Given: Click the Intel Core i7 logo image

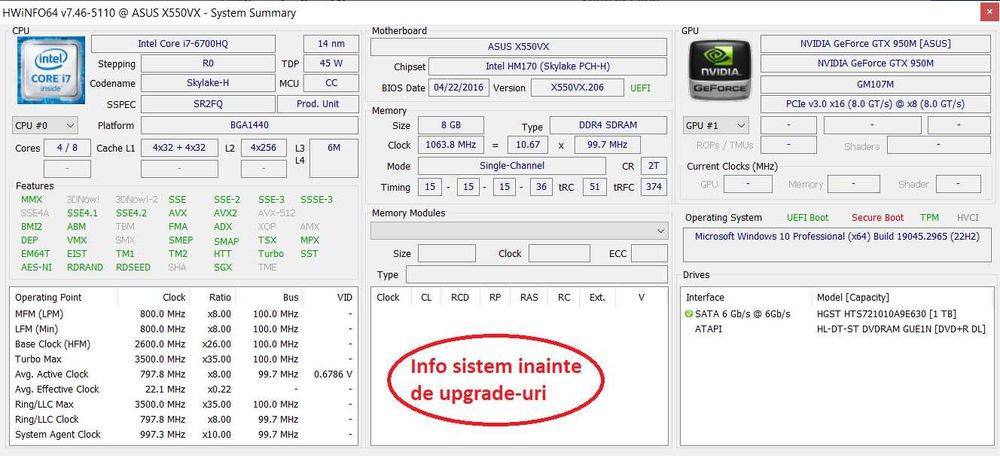Looking at the screenshot, I should coord(51,70).
